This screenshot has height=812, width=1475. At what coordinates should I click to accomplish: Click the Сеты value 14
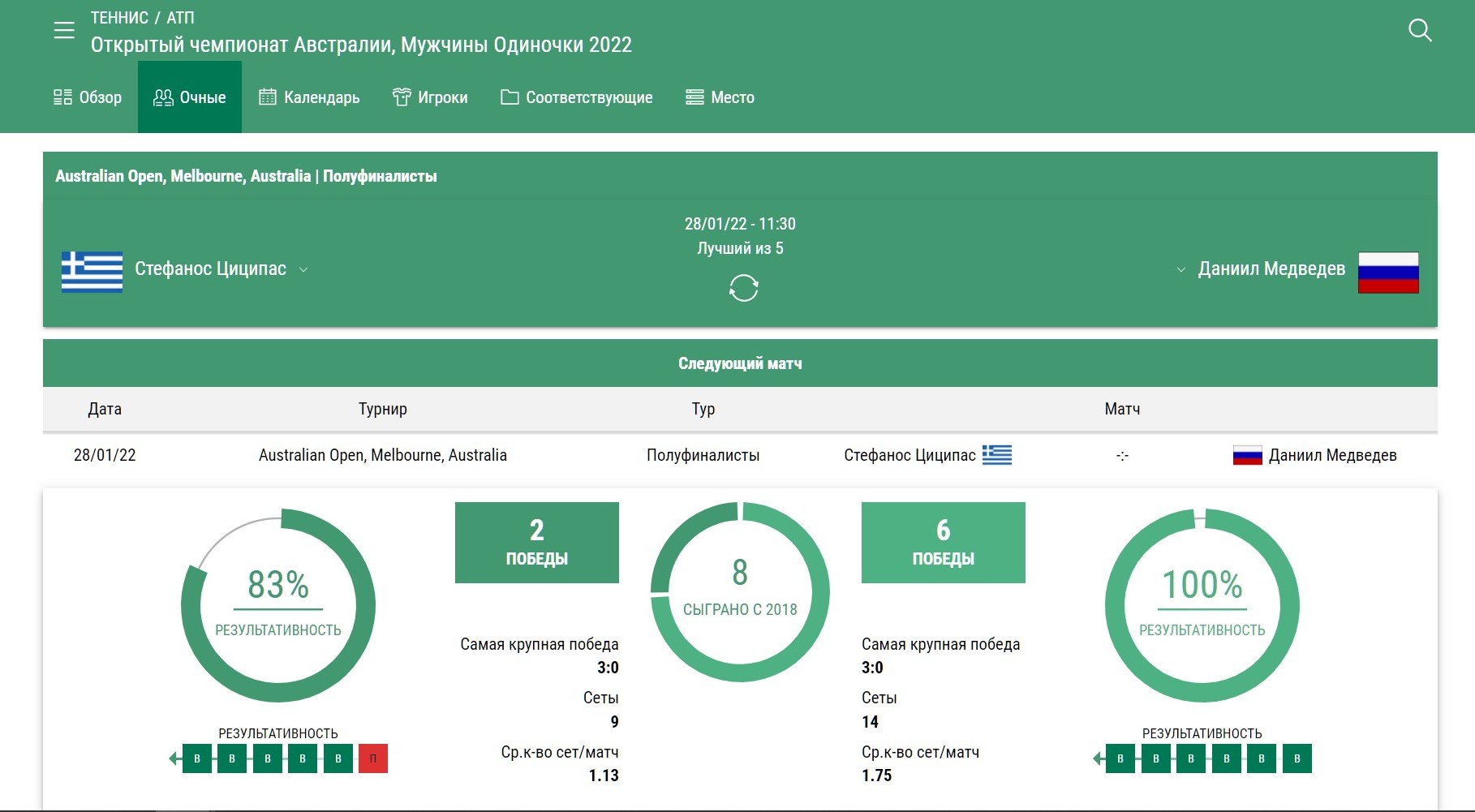coord(871,722)
